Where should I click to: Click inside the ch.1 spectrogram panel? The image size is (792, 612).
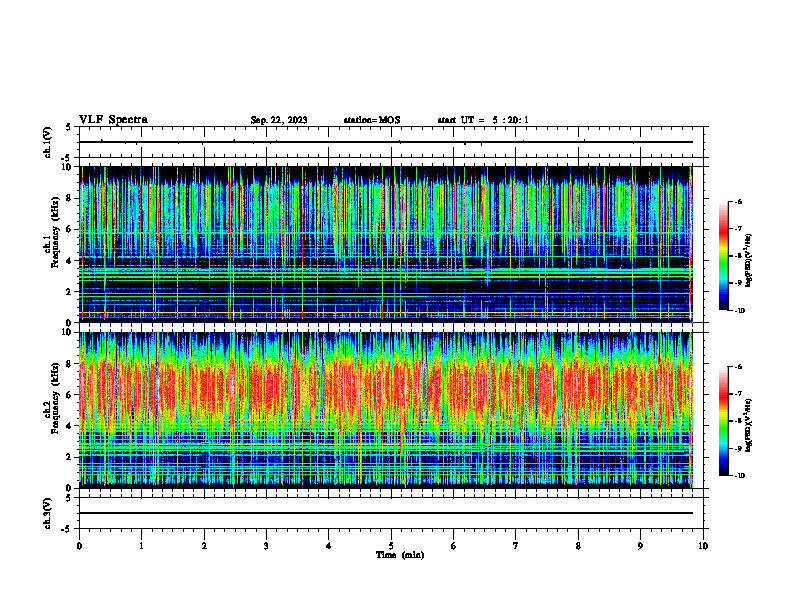(385, 244)
